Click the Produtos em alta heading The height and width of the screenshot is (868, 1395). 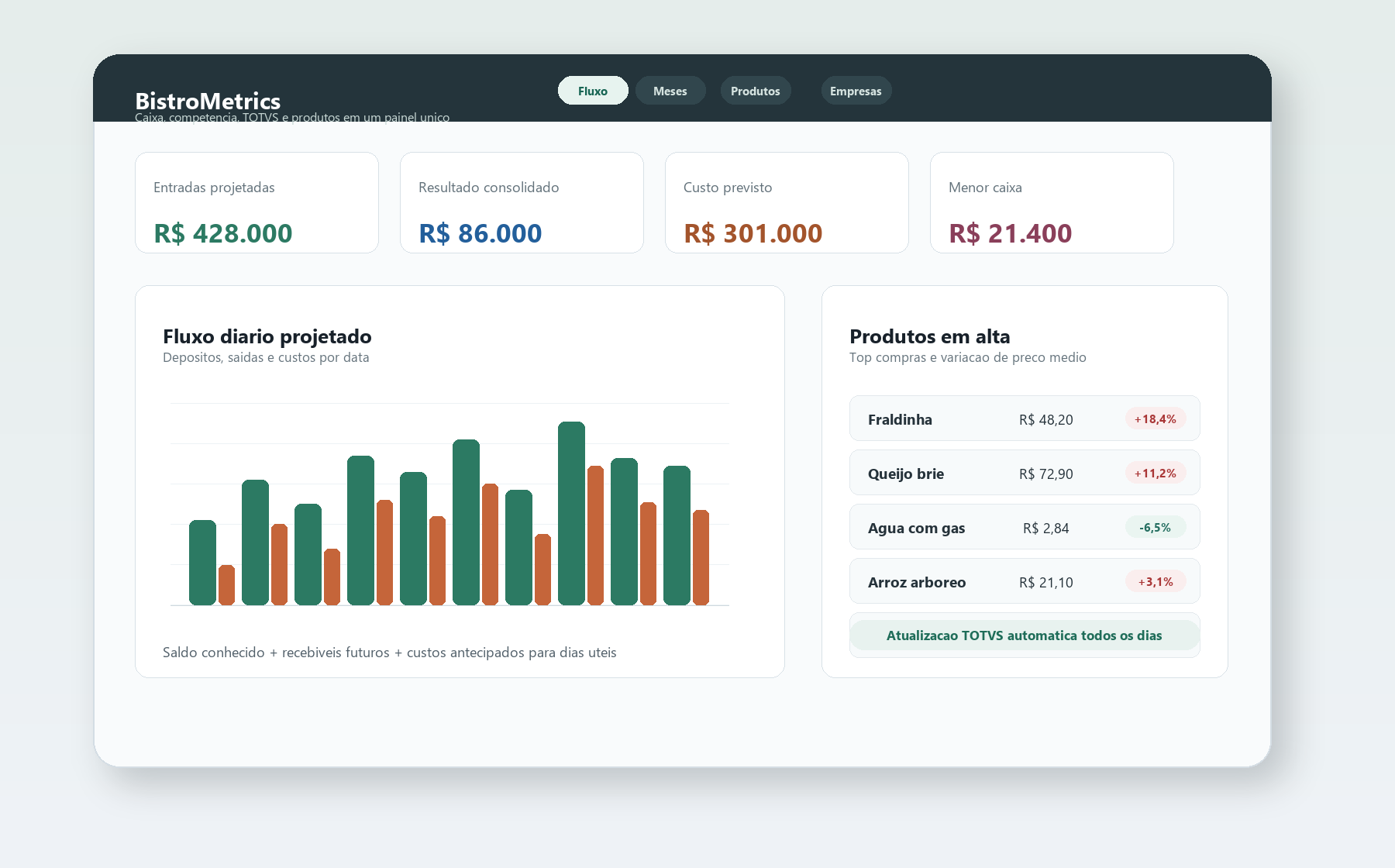[930, 336]
